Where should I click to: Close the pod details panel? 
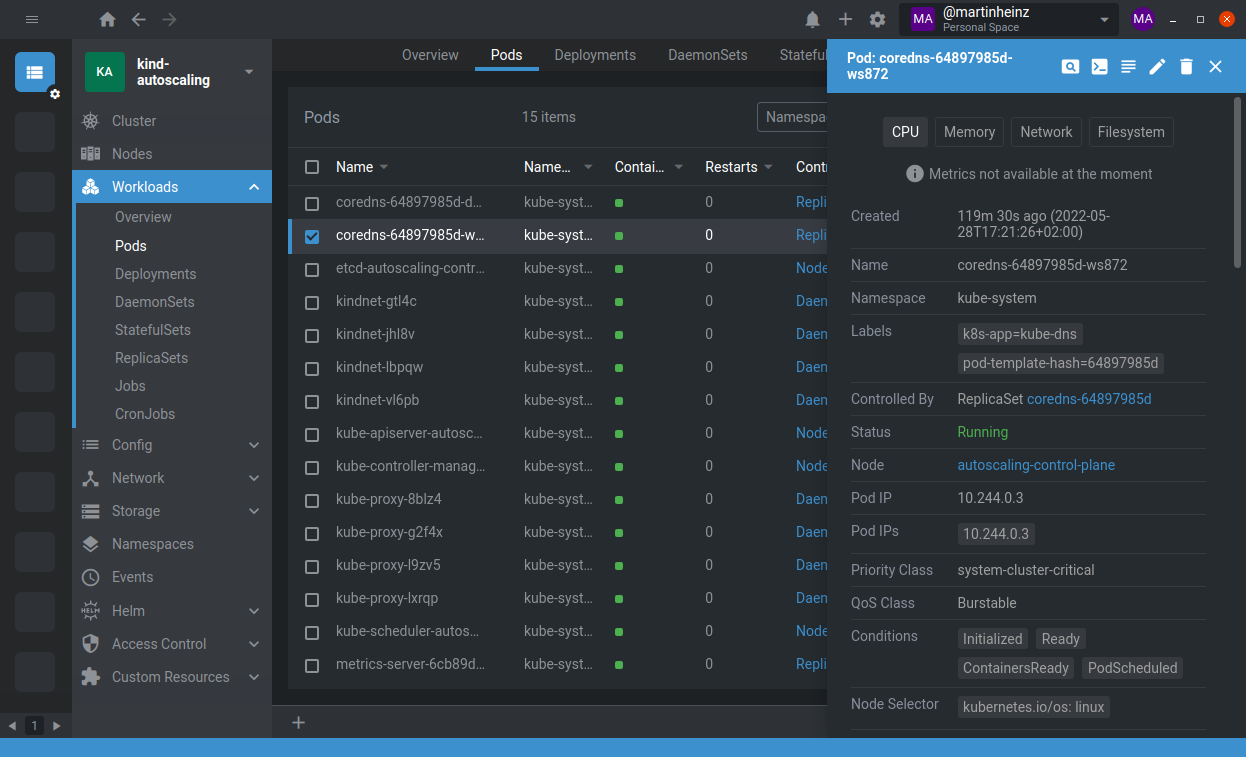1215,67
